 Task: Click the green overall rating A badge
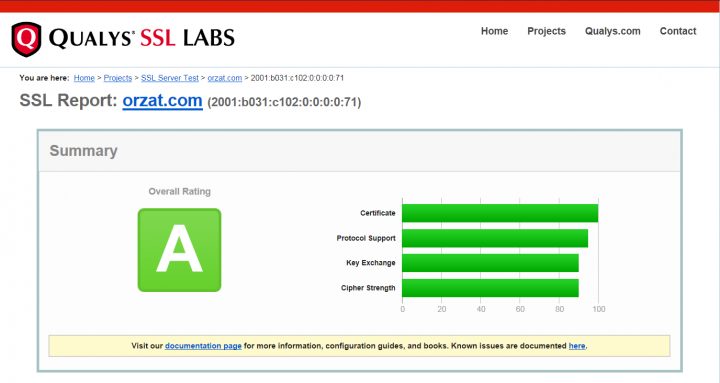pyautogui.click(x=180, y=250)
